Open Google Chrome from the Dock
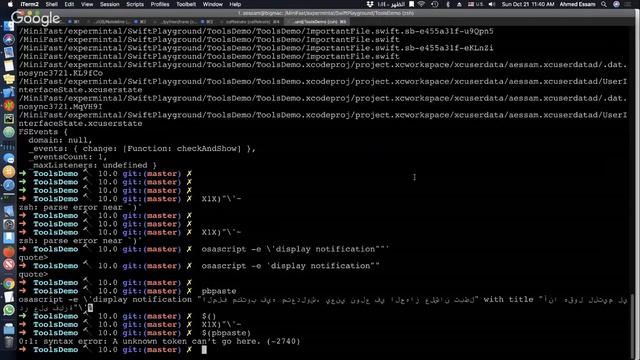 point(9,284)
